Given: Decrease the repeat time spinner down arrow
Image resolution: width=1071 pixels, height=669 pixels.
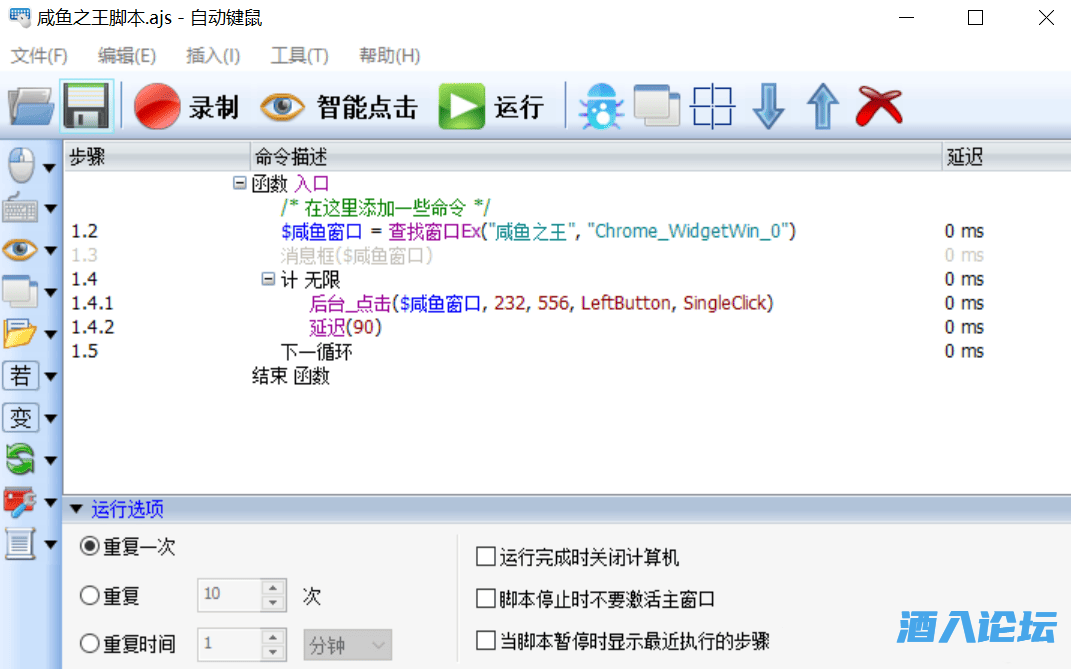Looking at the screenshot, I should 273,651.
